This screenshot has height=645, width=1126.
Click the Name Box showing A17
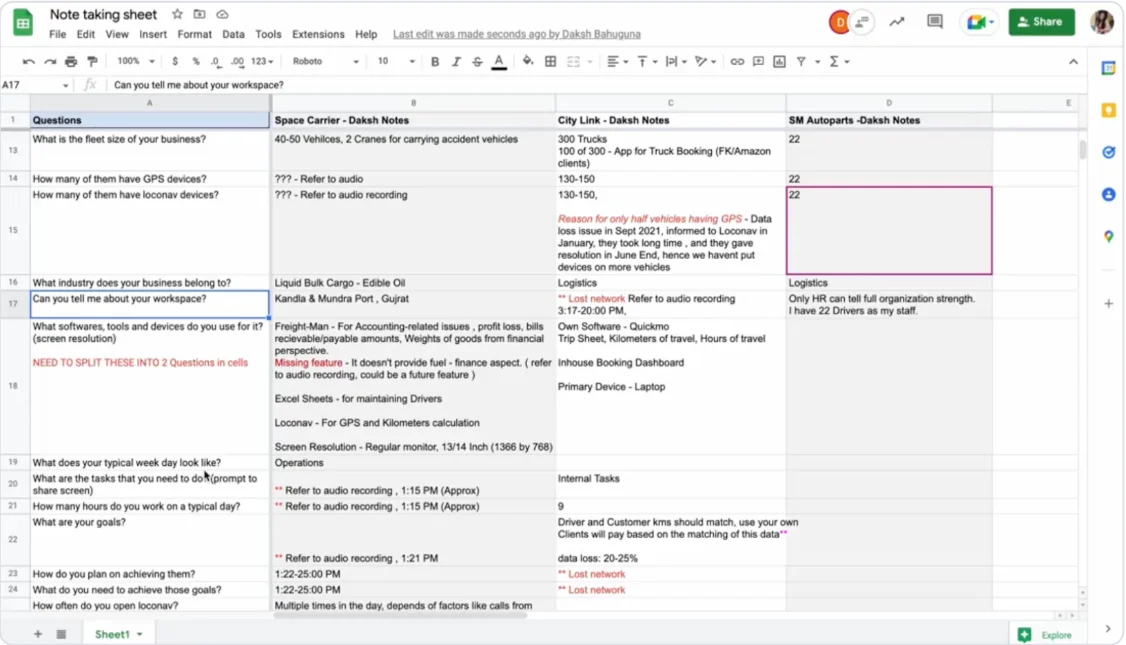[35, 85]
